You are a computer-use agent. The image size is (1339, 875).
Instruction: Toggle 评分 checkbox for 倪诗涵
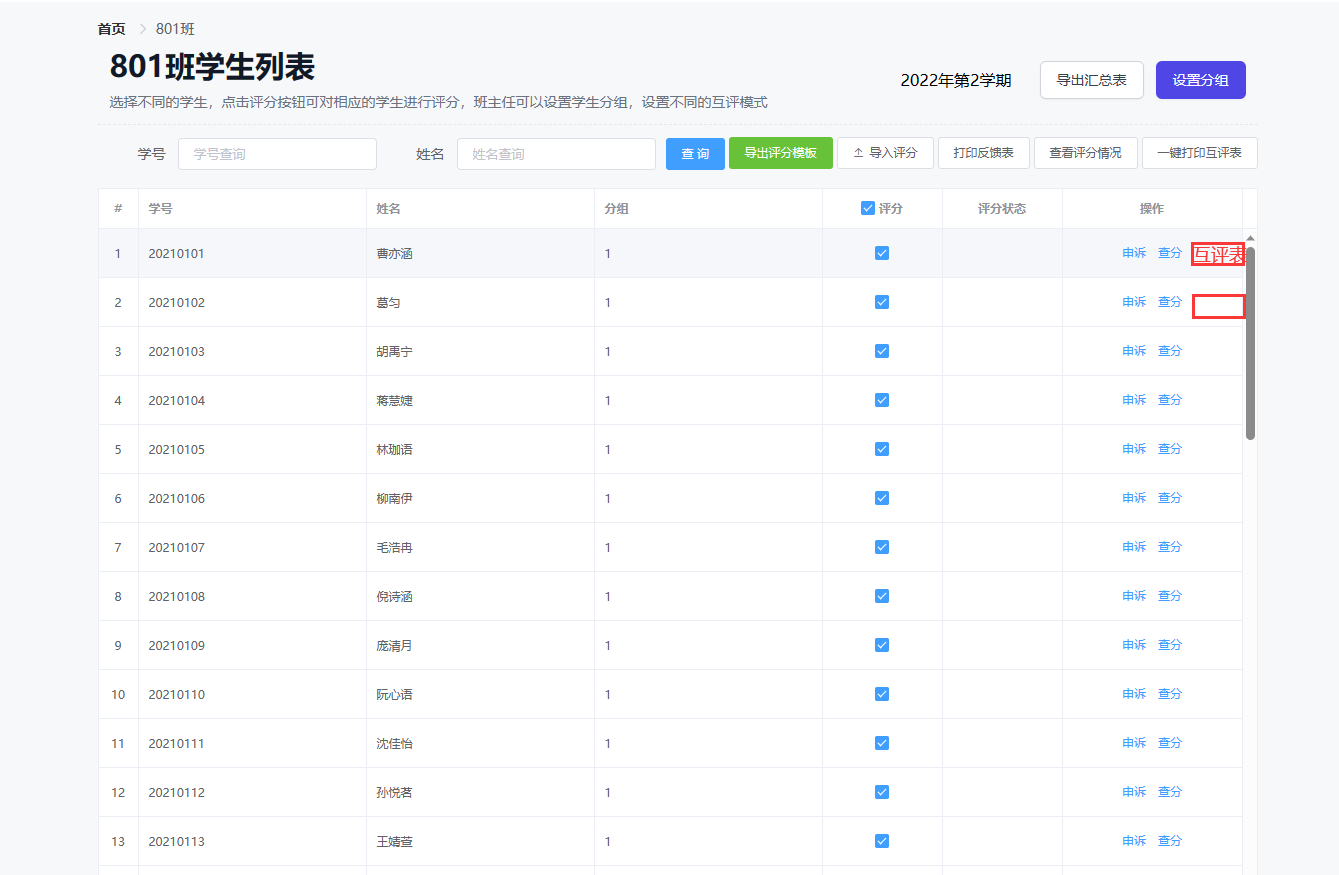(882, 596)
